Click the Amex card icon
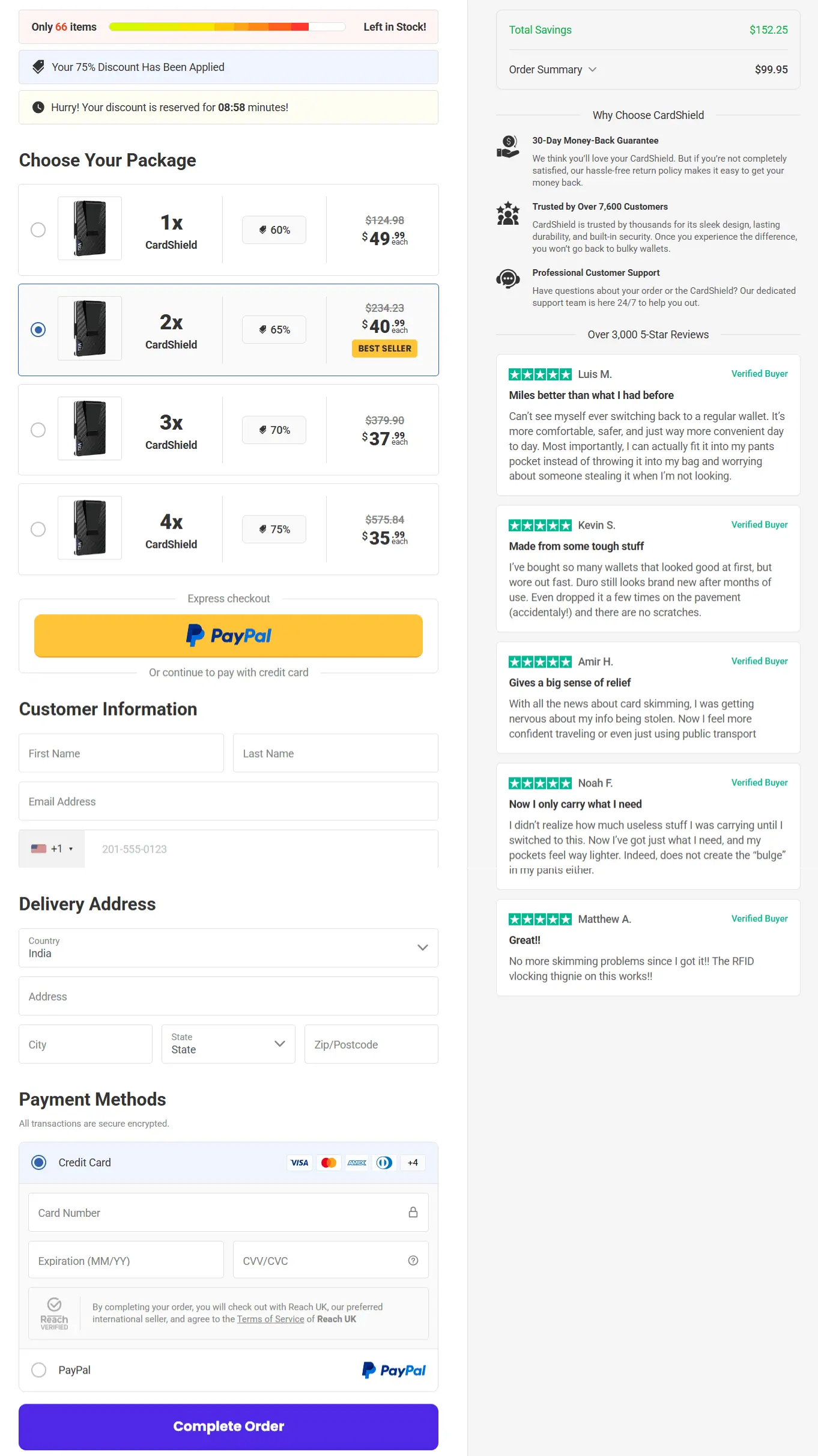This screenshot has width=818, height=1456. (357, 1162)
